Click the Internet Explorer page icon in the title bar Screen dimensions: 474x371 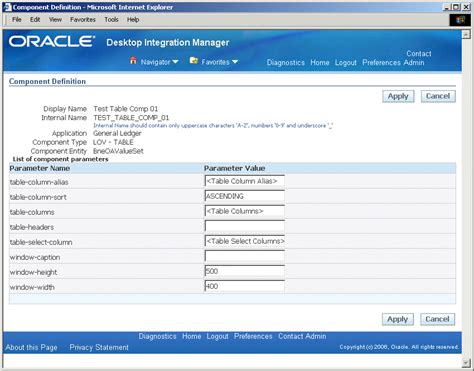(7, 7)
